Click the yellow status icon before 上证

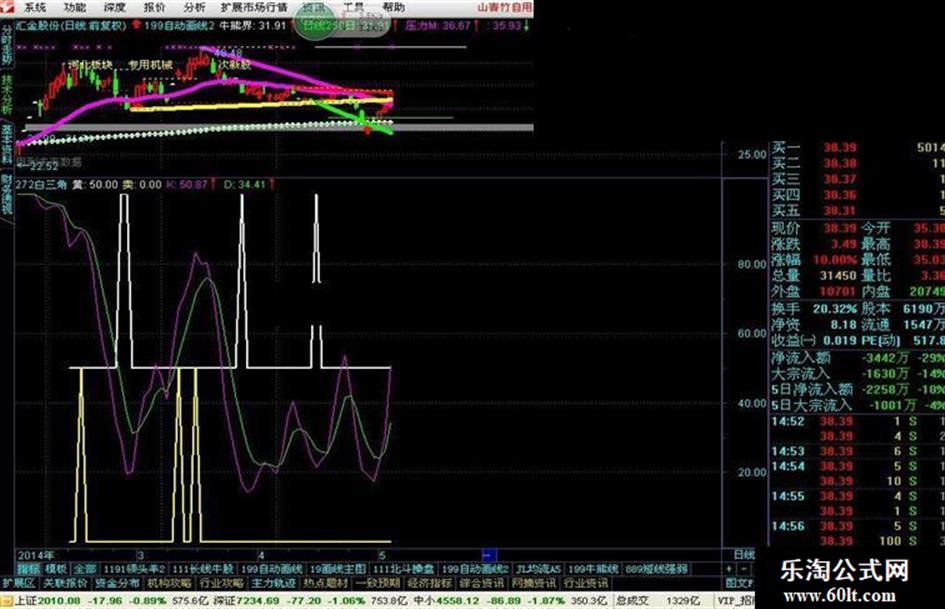[x=7, y=601]
